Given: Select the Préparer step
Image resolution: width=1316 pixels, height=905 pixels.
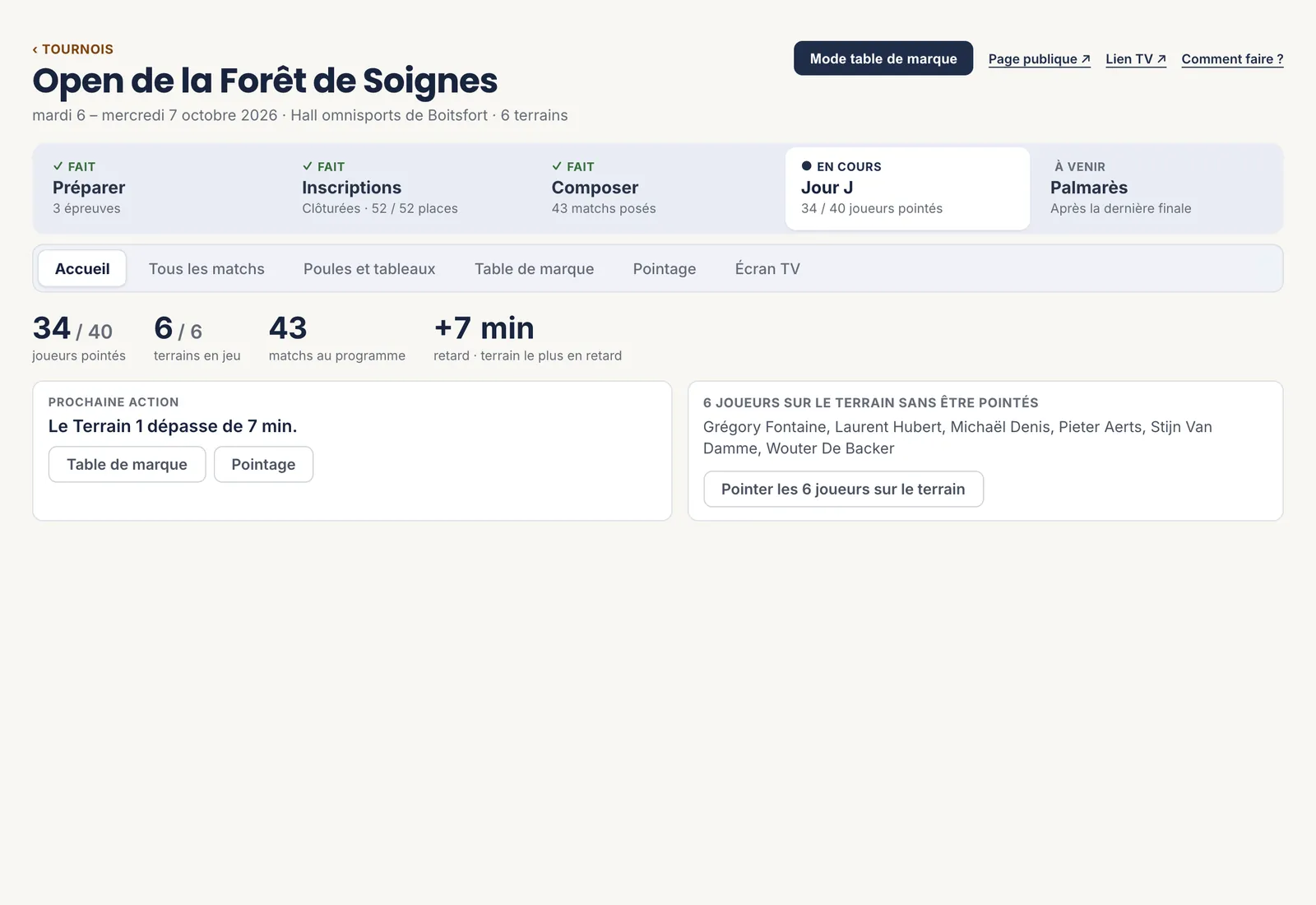Looking at the screenshot, I should [160, 188].
